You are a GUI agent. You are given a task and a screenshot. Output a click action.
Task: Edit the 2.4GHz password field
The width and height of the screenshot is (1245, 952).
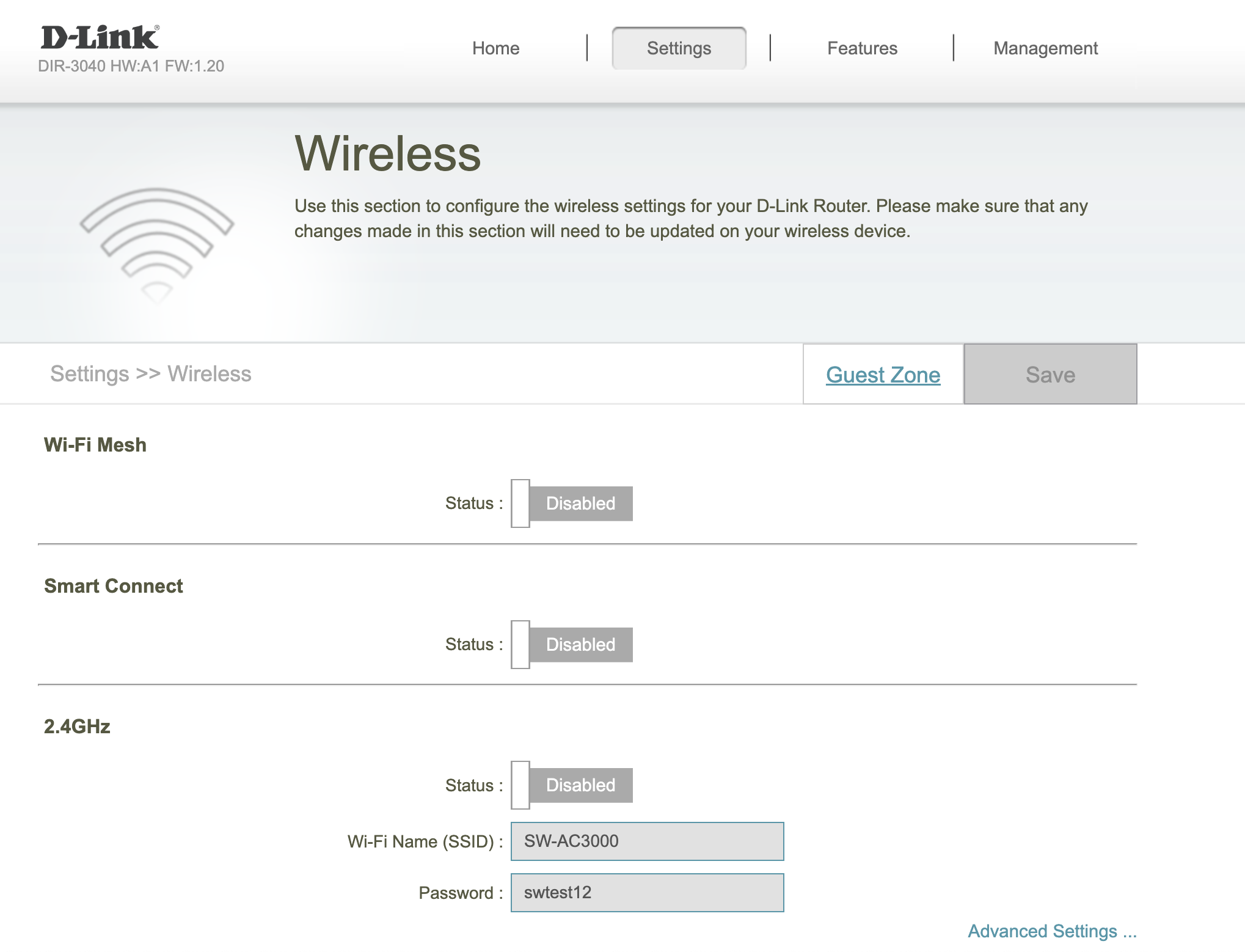click(x=646, y=893)
